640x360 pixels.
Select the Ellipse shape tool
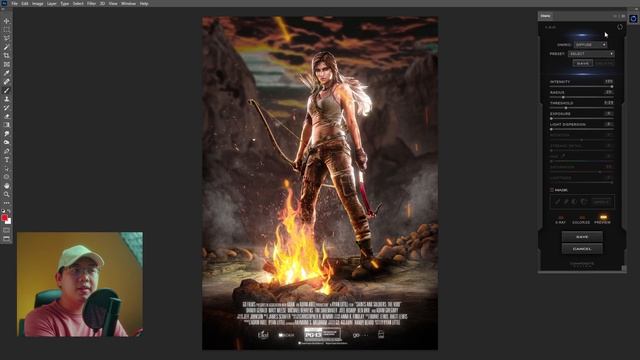[7, 177]
